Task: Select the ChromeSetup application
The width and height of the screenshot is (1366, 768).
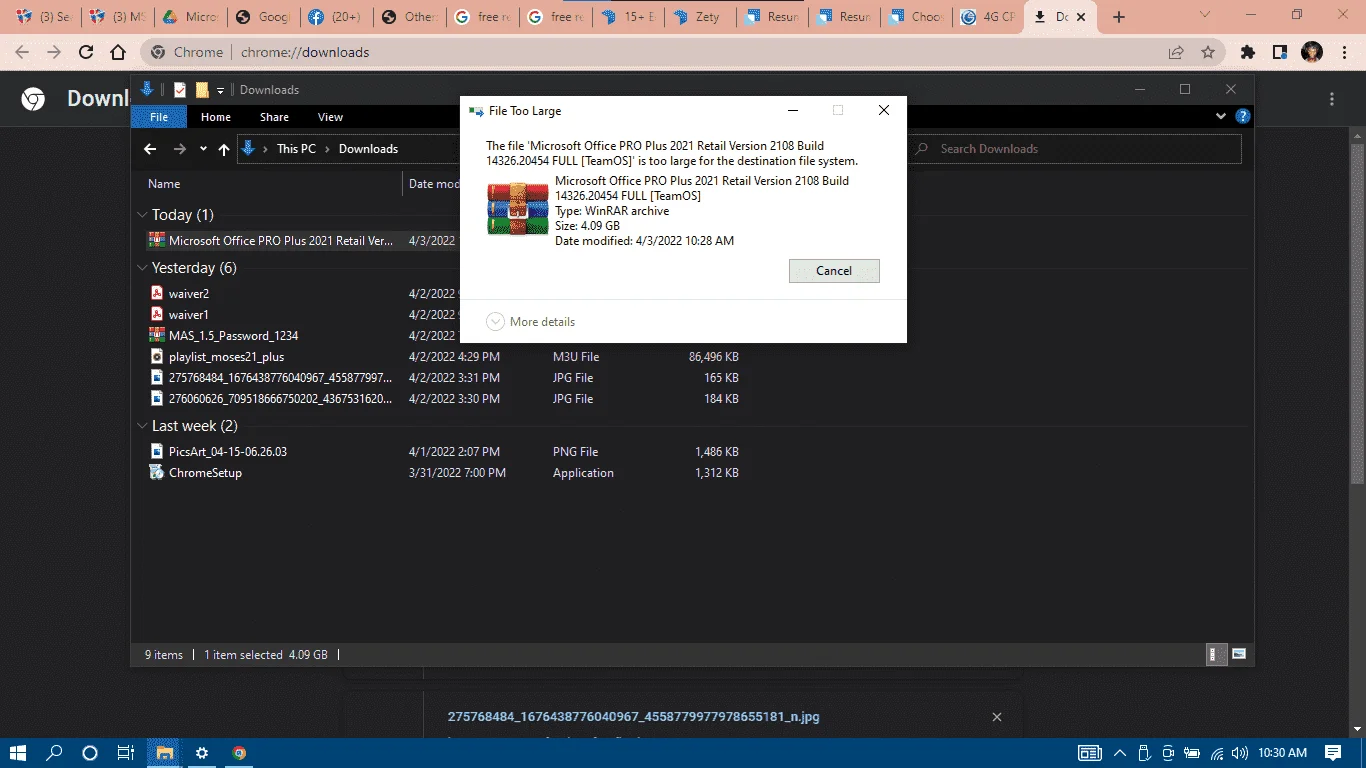Action: (205, 473)
